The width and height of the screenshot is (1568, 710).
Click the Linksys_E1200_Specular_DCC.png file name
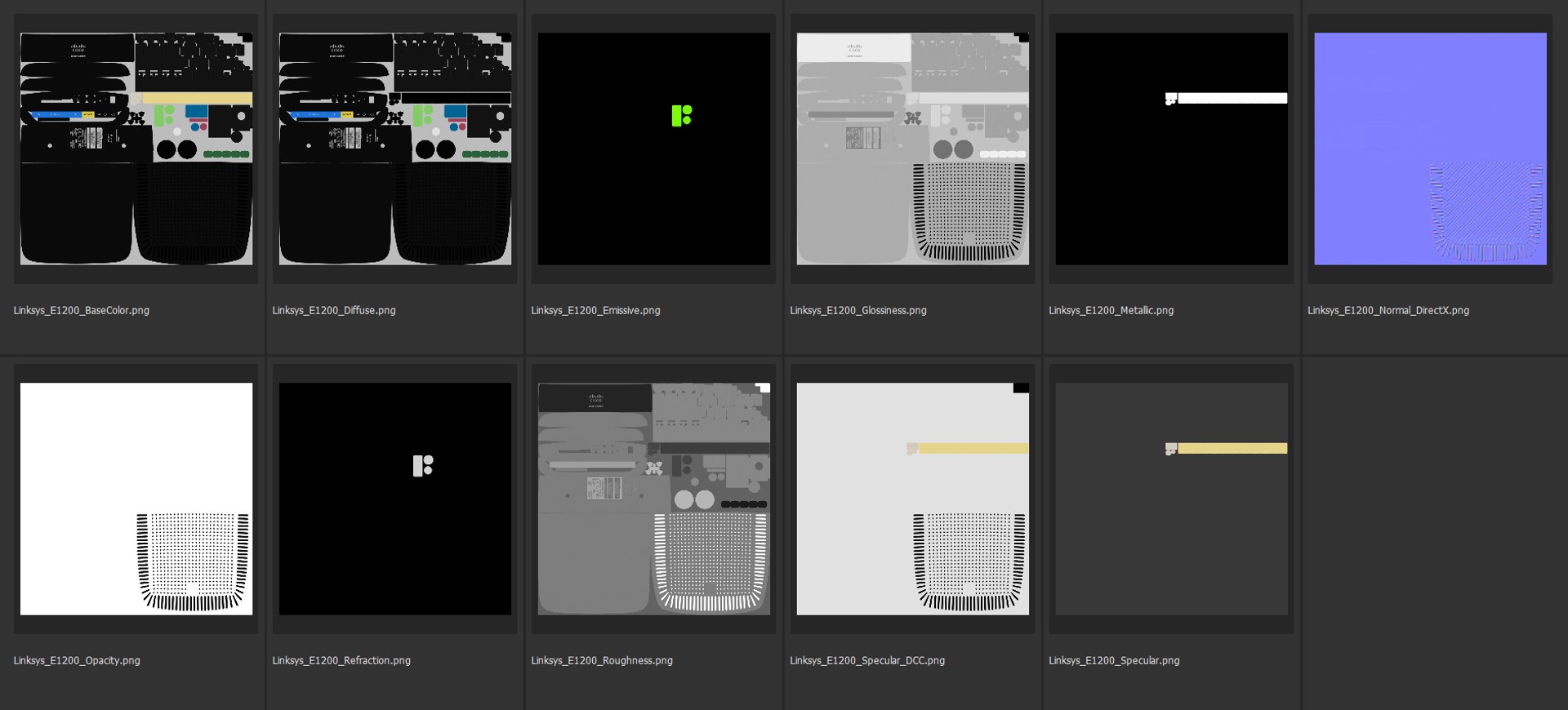pos(867,661)
